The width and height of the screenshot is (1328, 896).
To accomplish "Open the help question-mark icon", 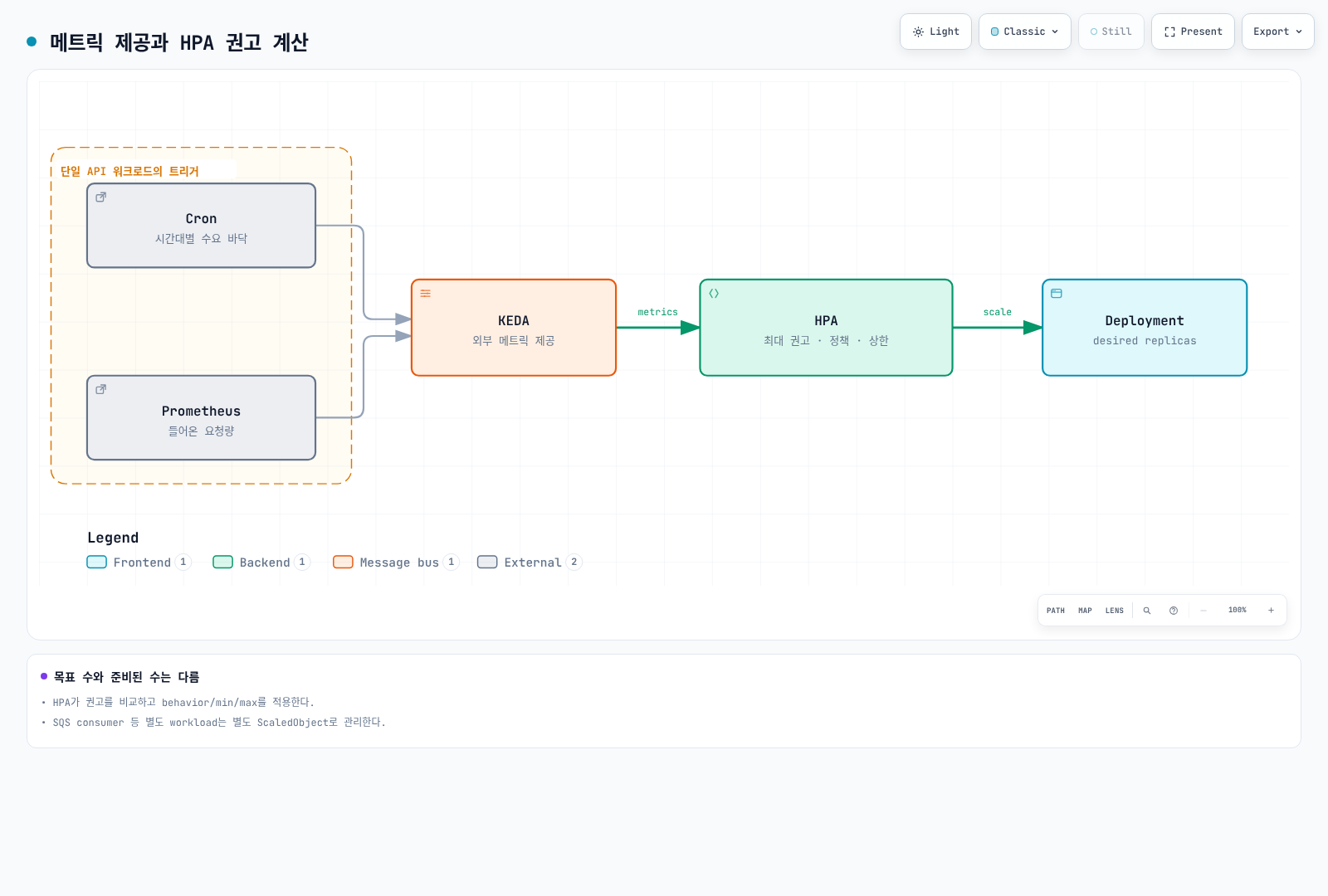I will click(x=1174, y=611).
